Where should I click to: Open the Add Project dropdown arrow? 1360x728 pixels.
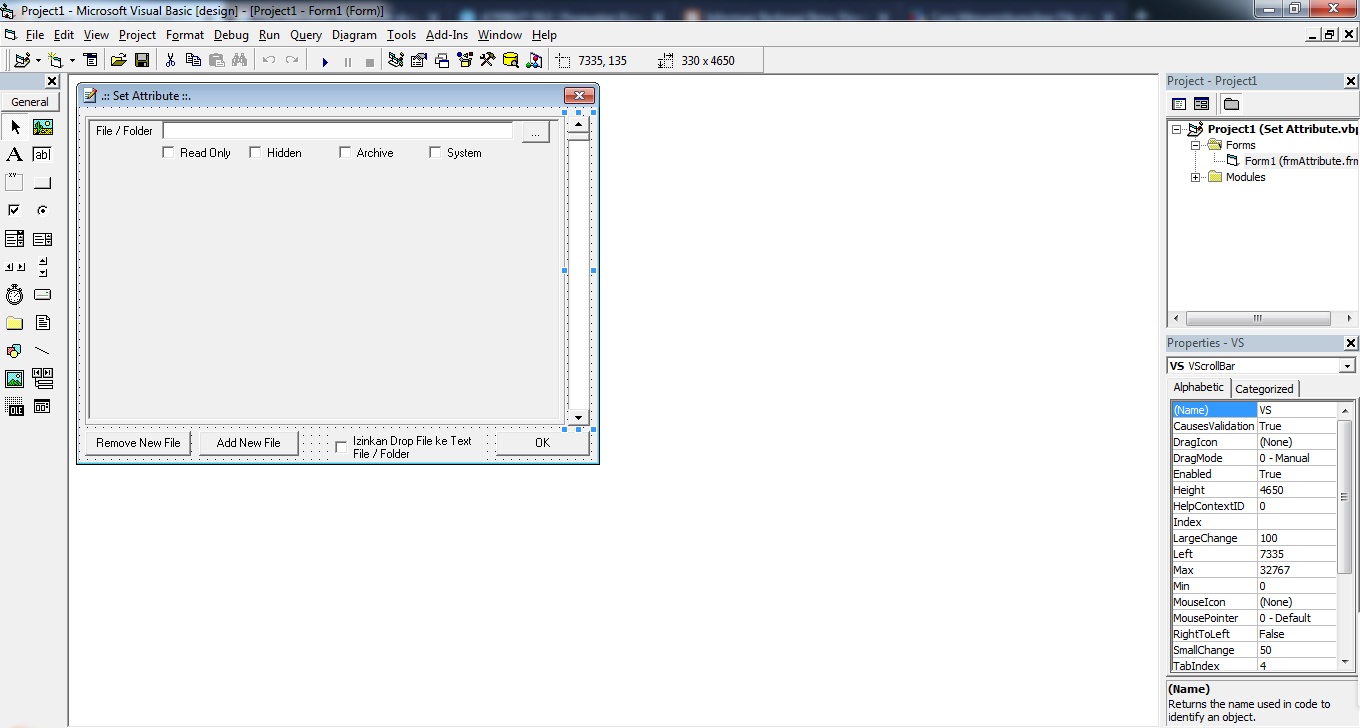(38, 61)
